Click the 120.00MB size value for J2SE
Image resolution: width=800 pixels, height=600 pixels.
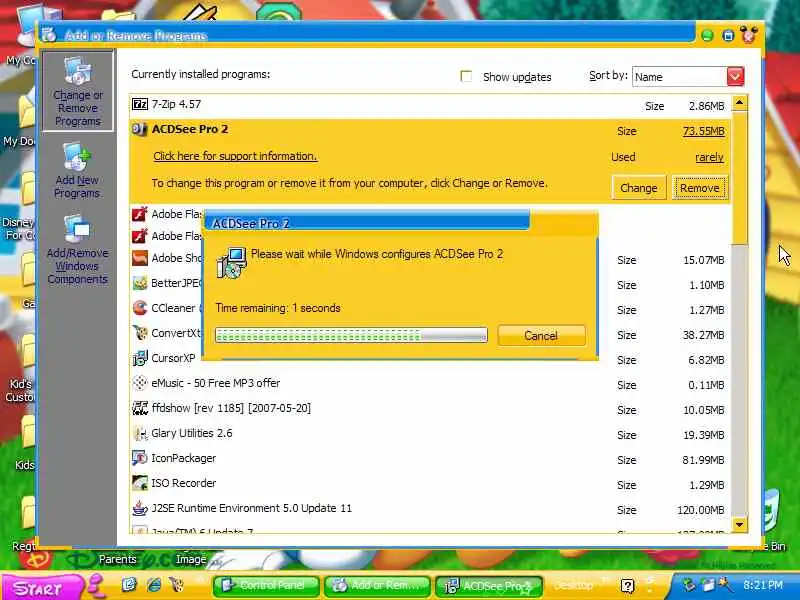701,510
